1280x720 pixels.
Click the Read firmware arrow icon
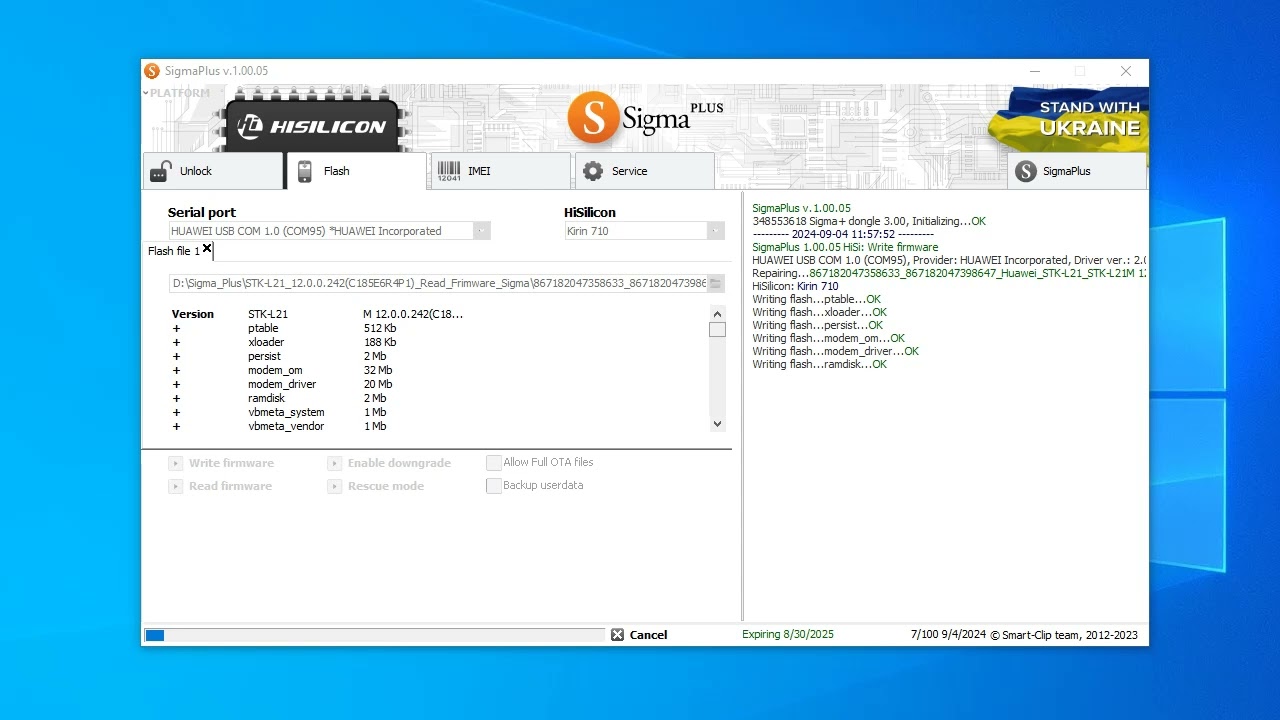coord(175,486)
